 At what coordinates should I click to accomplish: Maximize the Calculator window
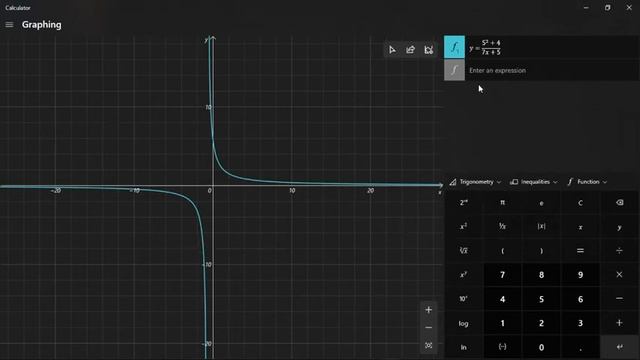[607, 7]
